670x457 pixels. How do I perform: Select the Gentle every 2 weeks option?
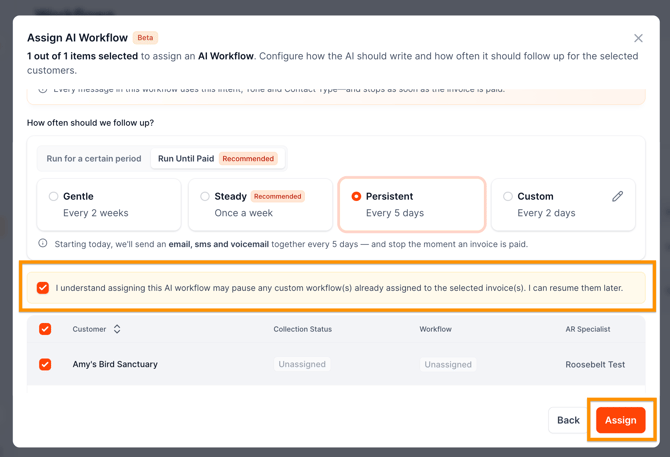pyautogui.click(x=109, y=205)
